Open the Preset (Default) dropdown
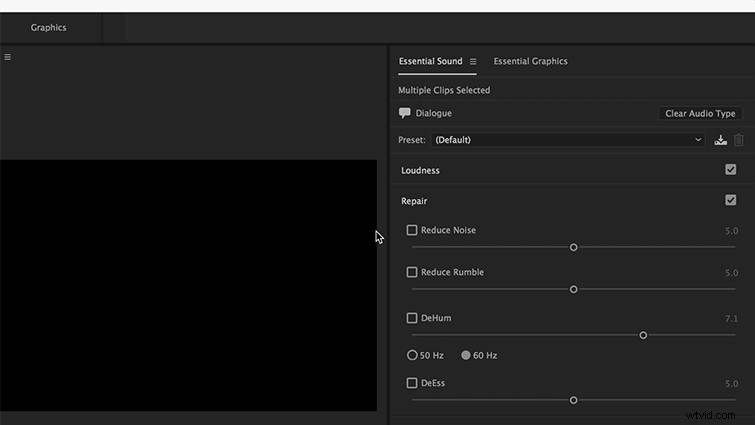The width and height of the screenshot is (755, 425). [568, 140]
